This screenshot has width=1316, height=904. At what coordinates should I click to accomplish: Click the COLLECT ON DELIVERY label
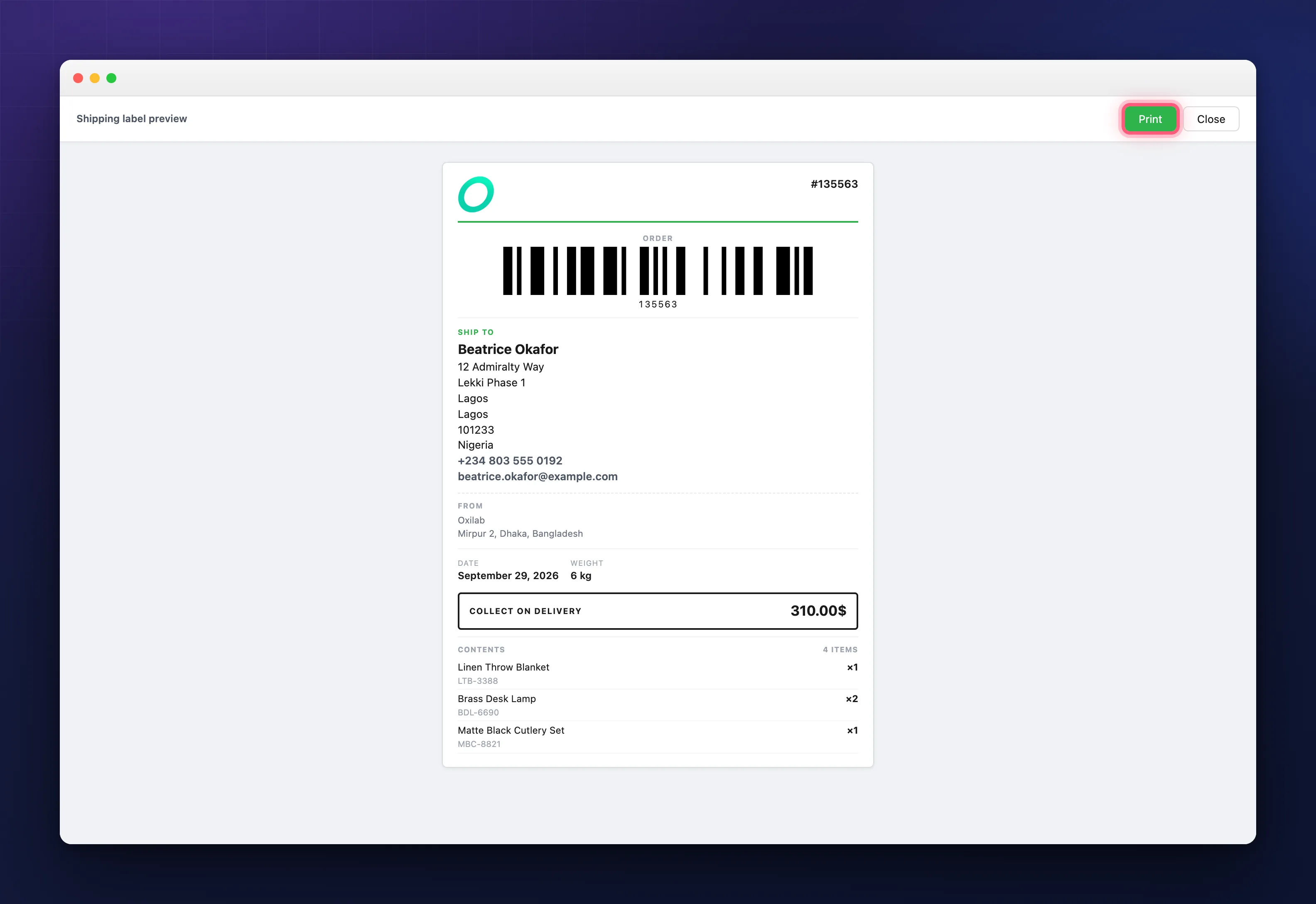pyautogui.click(x=525, y=611)
